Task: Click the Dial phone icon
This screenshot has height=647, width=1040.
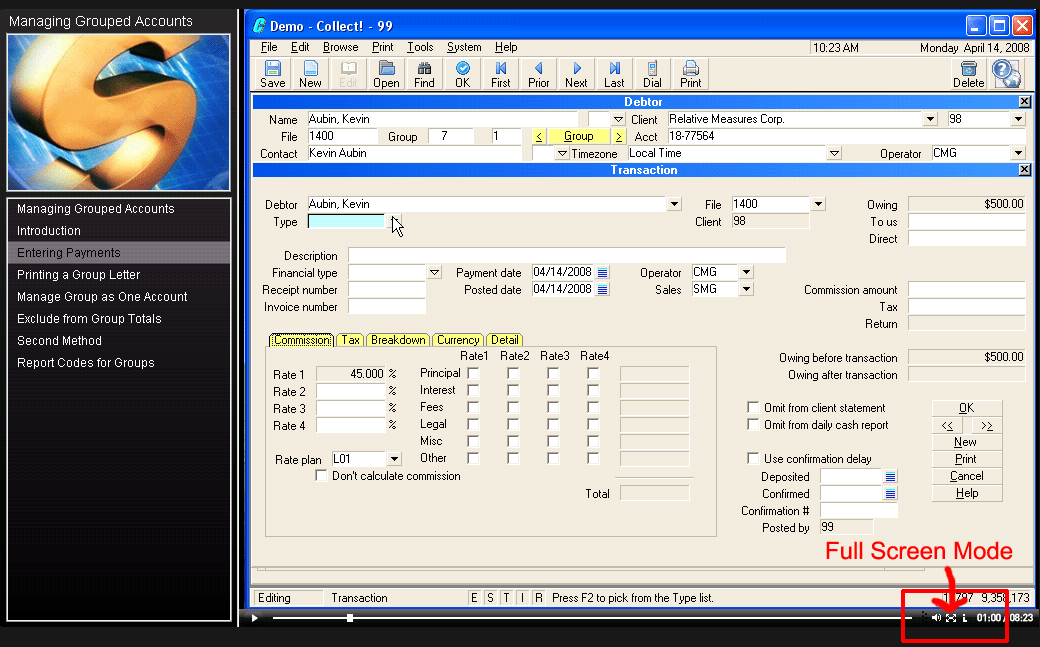Action: pyautogui.click(x=652, y=74)
